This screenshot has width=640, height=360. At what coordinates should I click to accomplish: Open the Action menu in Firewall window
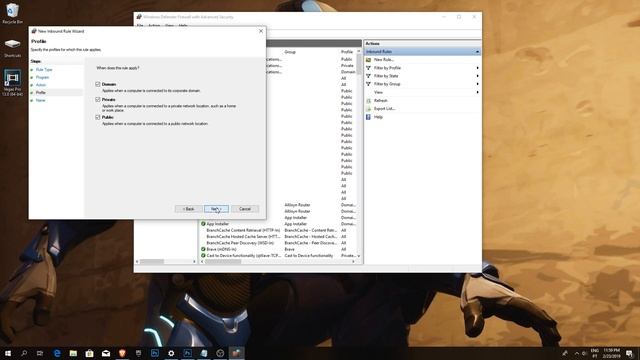point(154,26)
